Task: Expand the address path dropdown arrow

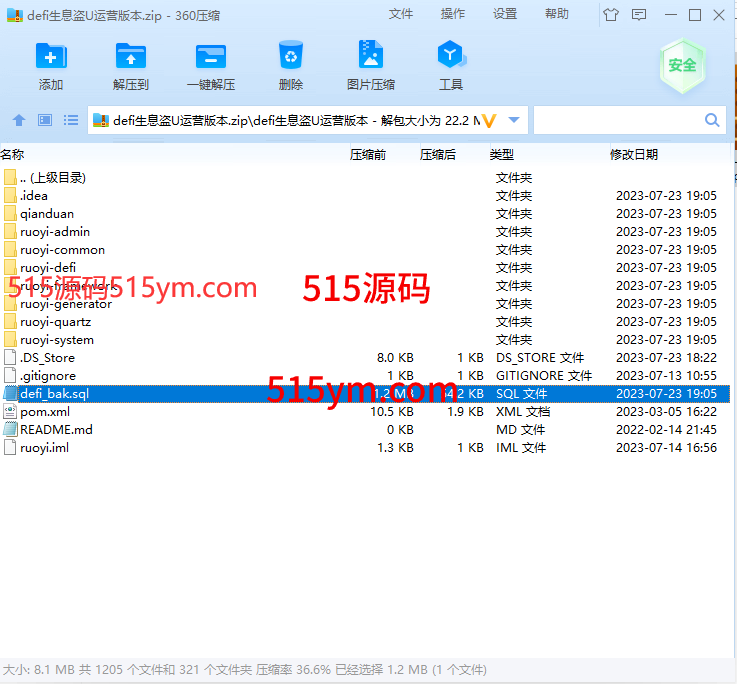Action: click(514, 120)
